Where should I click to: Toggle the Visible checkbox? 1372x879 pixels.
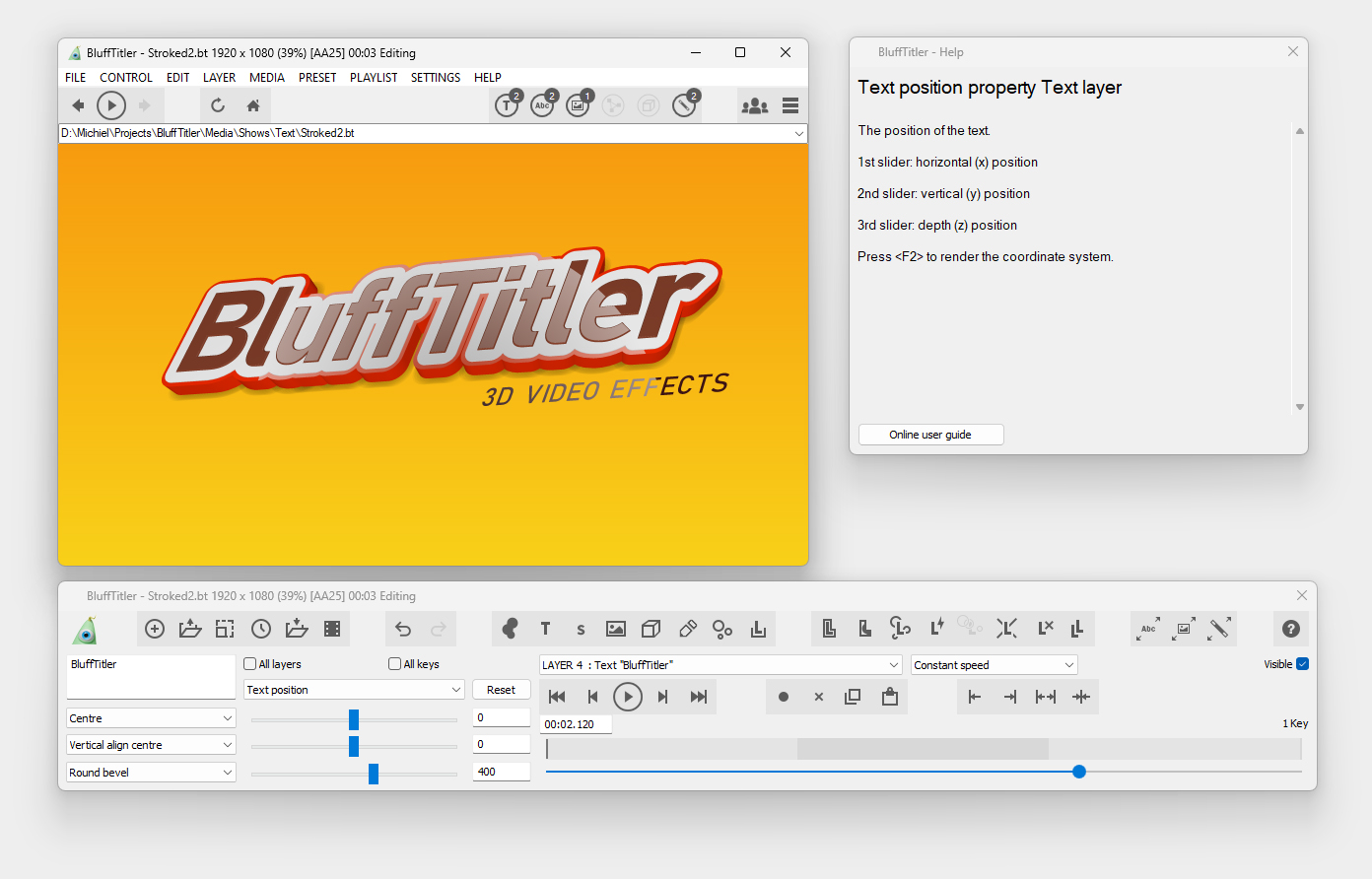[1302, 664]
